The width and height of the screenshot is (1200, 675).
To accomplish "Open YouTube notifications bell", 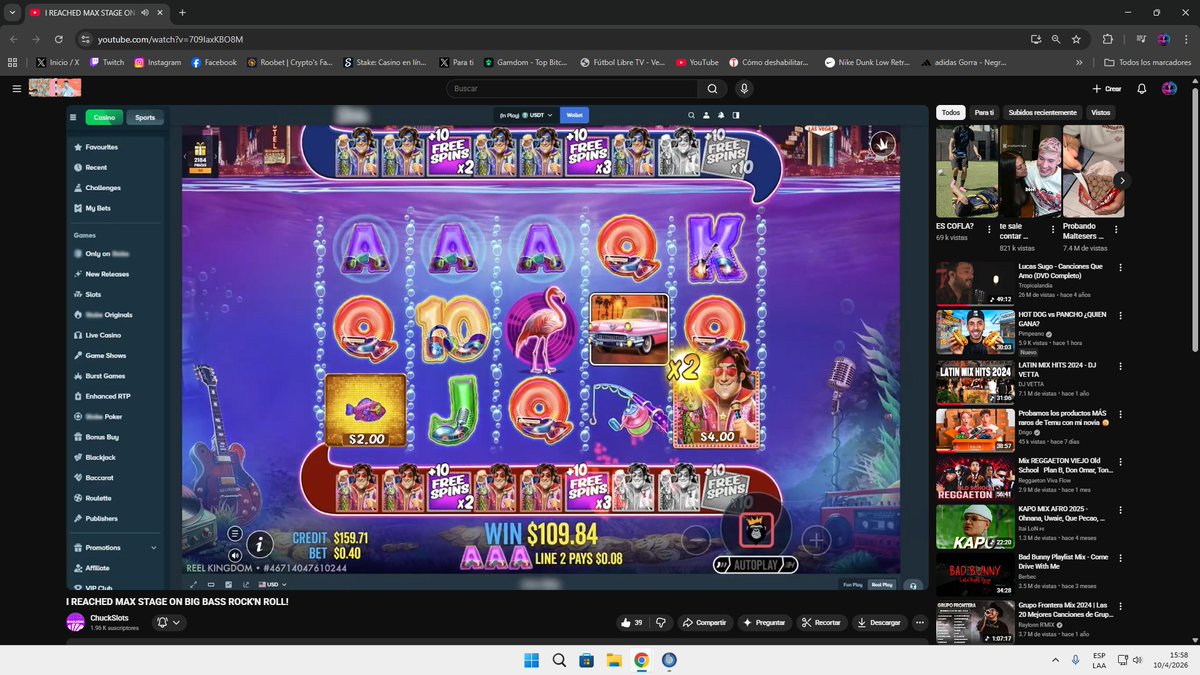I will pyautogui.click(x=1143, y=88).
